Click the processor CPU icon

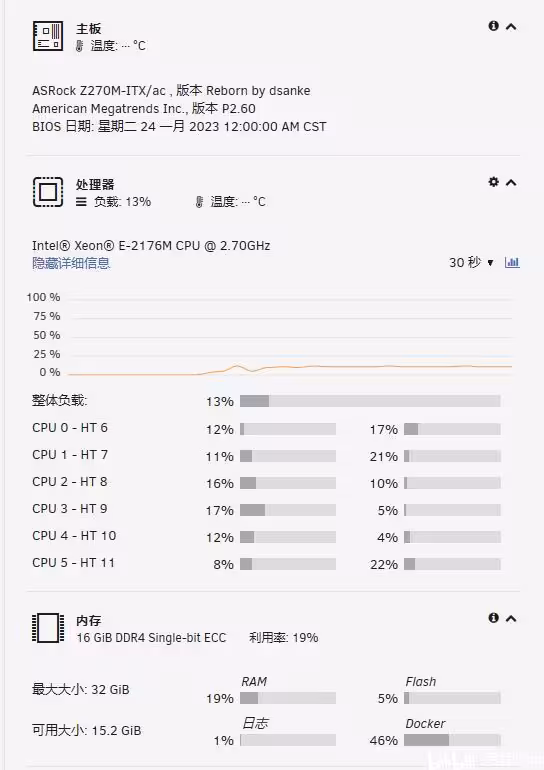pos(48,192)
